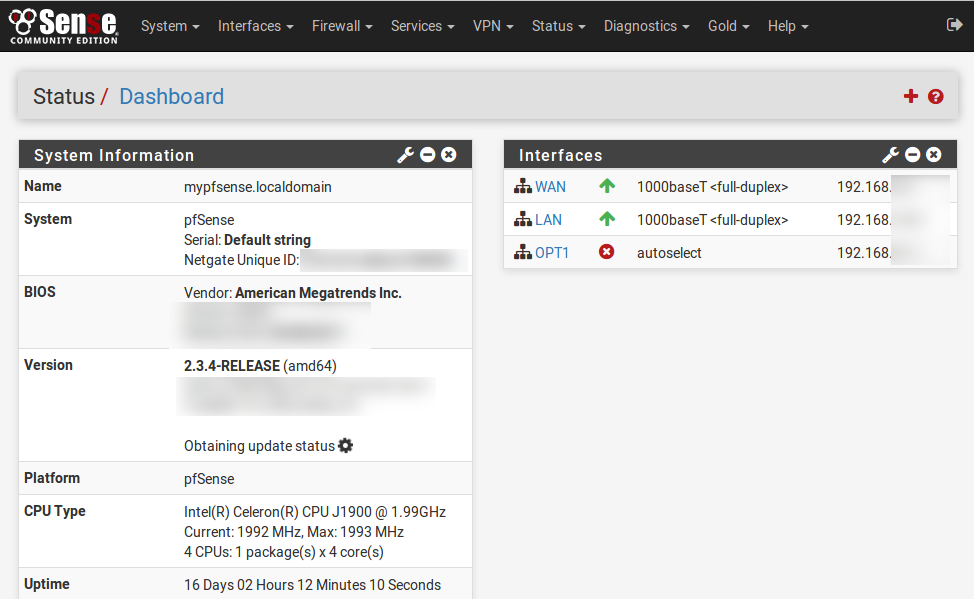Click the uptime value 16 Days text
This screenshot has width=974, height=599.
click(312, 585)
